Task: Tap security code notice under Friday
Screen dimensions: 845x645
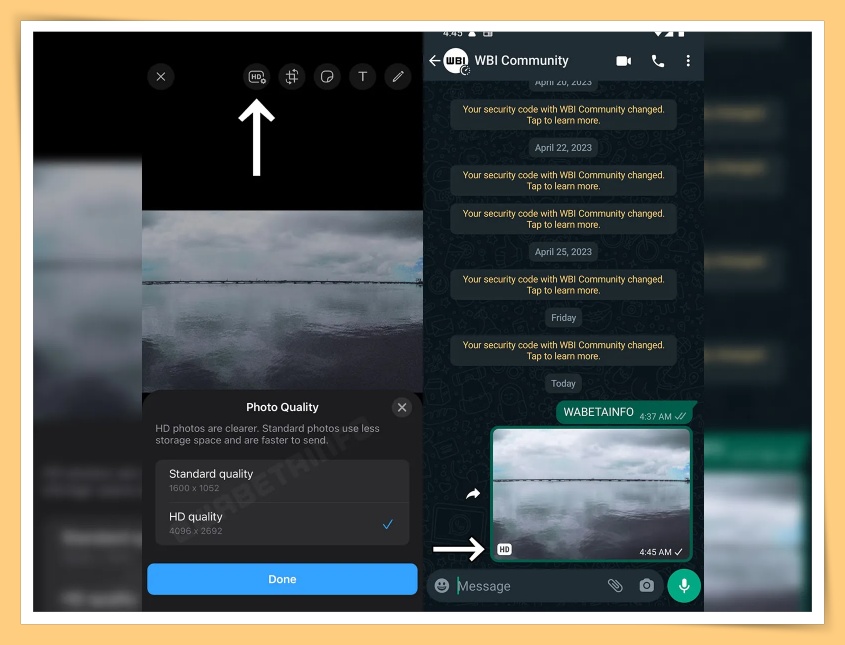Action: (x=563, y=350)
